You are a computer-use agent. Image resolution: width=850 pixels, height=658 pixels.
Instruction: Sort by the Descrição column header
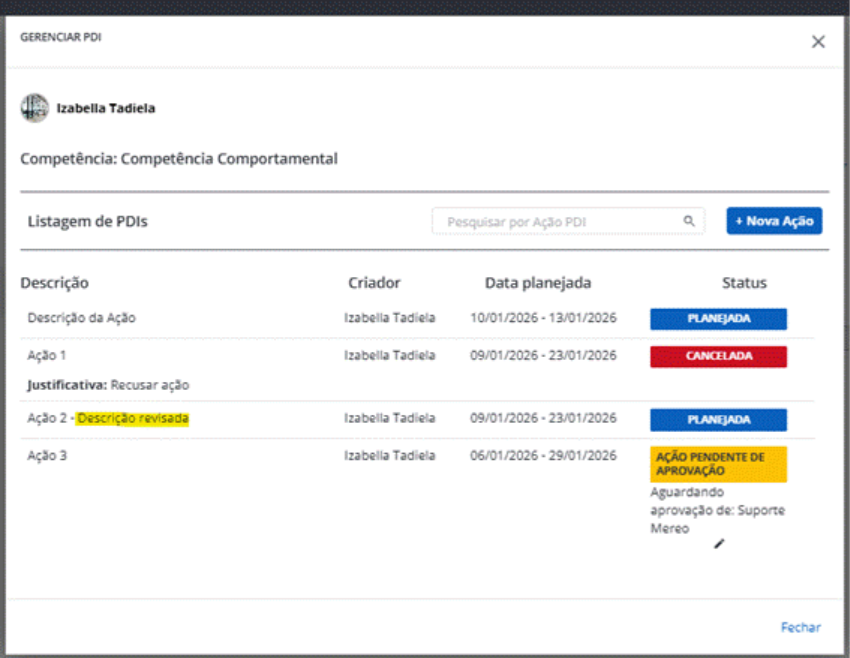tap(55, 283)
